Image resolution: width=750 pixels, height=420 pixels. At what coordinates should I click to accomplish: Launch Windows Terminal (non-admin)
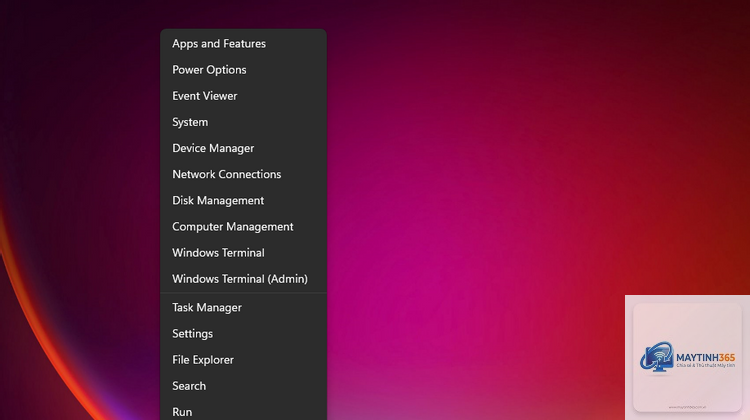tap(243, 253)
